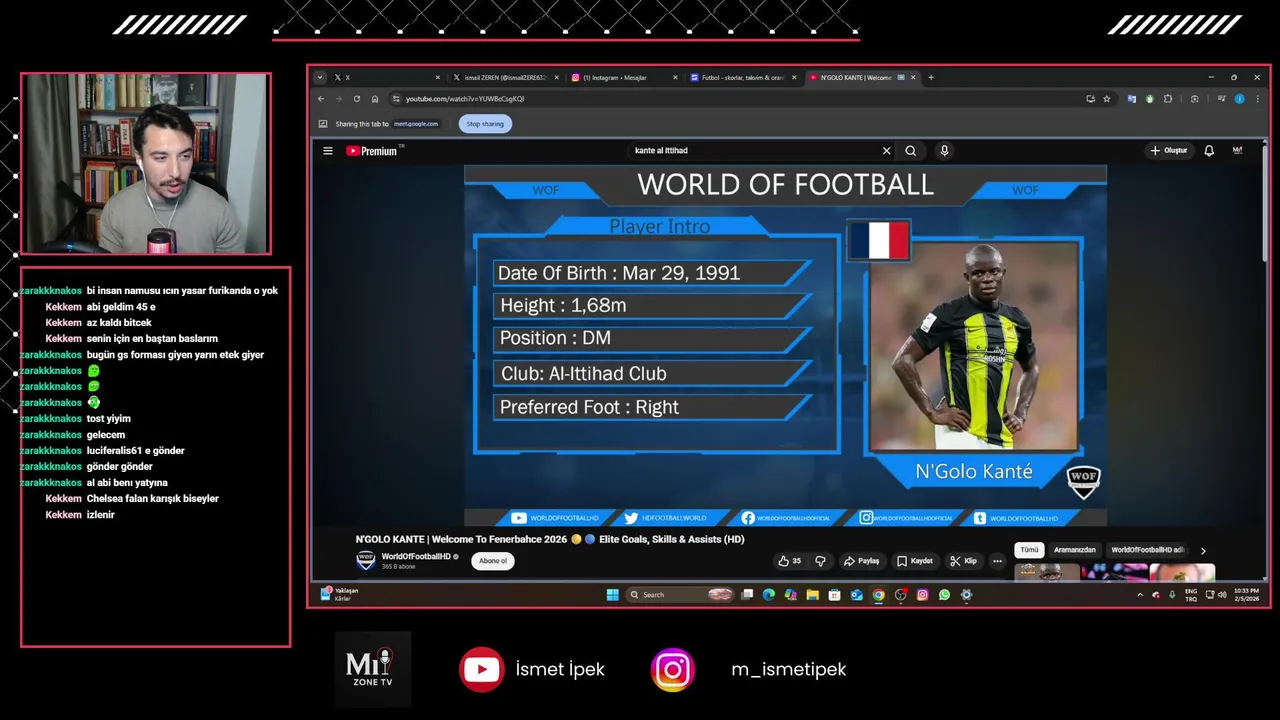Viewport: 1280px width, 720px height.
Task: Show hidden system tray icons
Action: (1139, 595)
